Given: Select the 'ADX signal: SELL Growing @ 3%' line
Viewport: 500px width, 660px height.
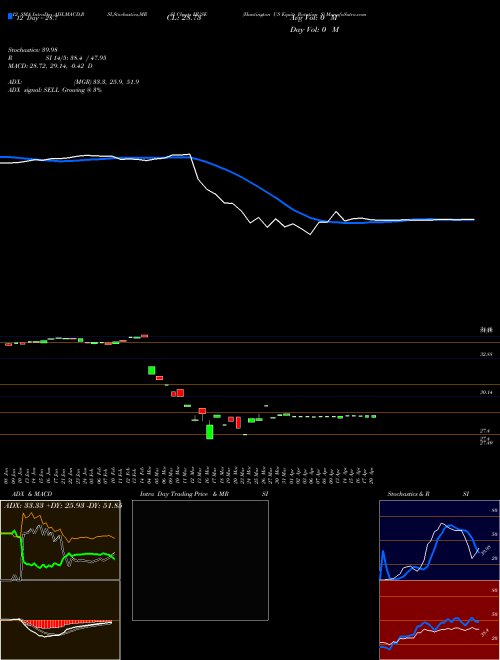Looking at the screenshot, I should [55, 90].
